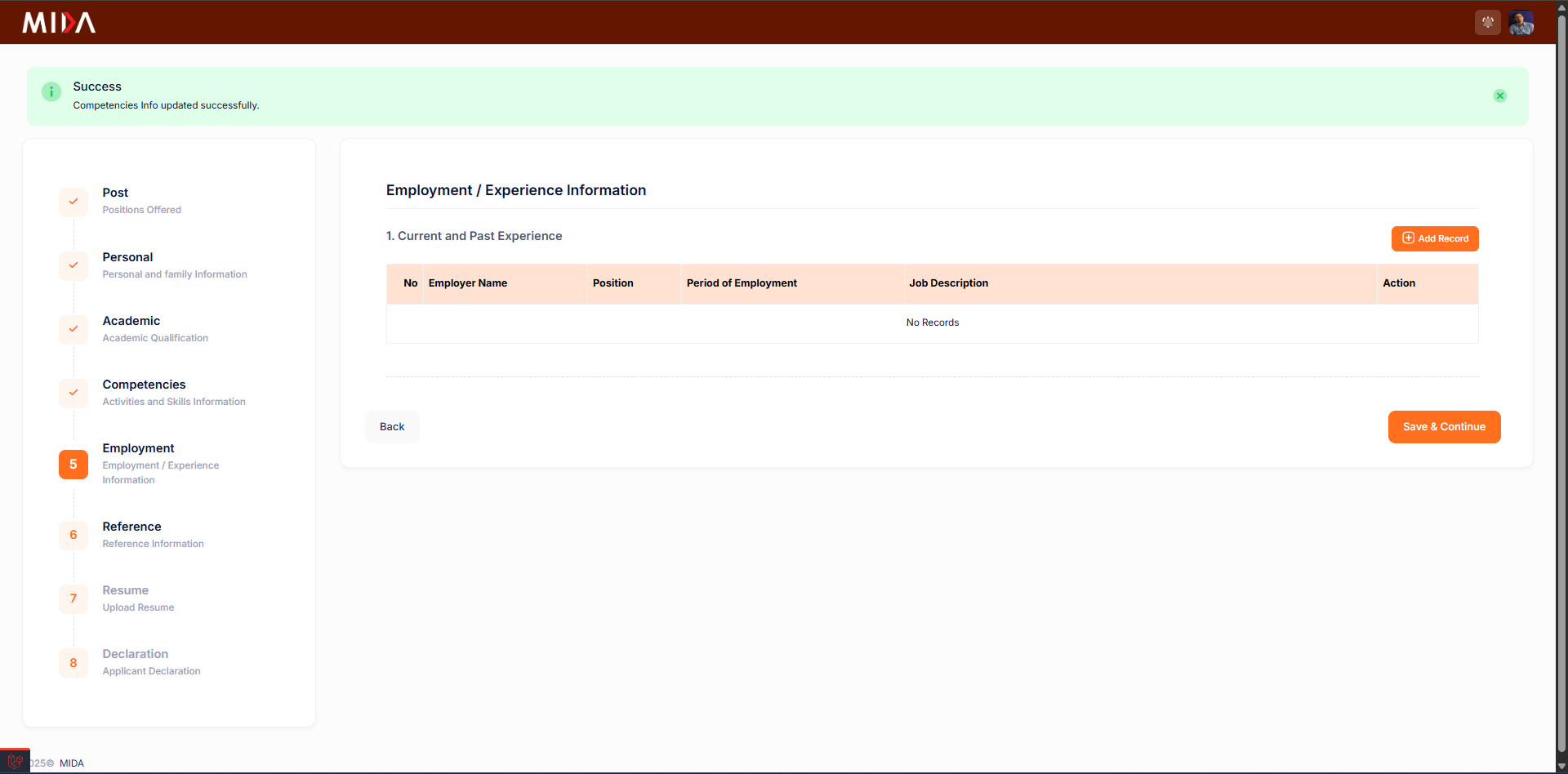The width and height of the screenshot is (1568, 774).
Task: Dismiss the success notification banner
Action: (1500, 96)
